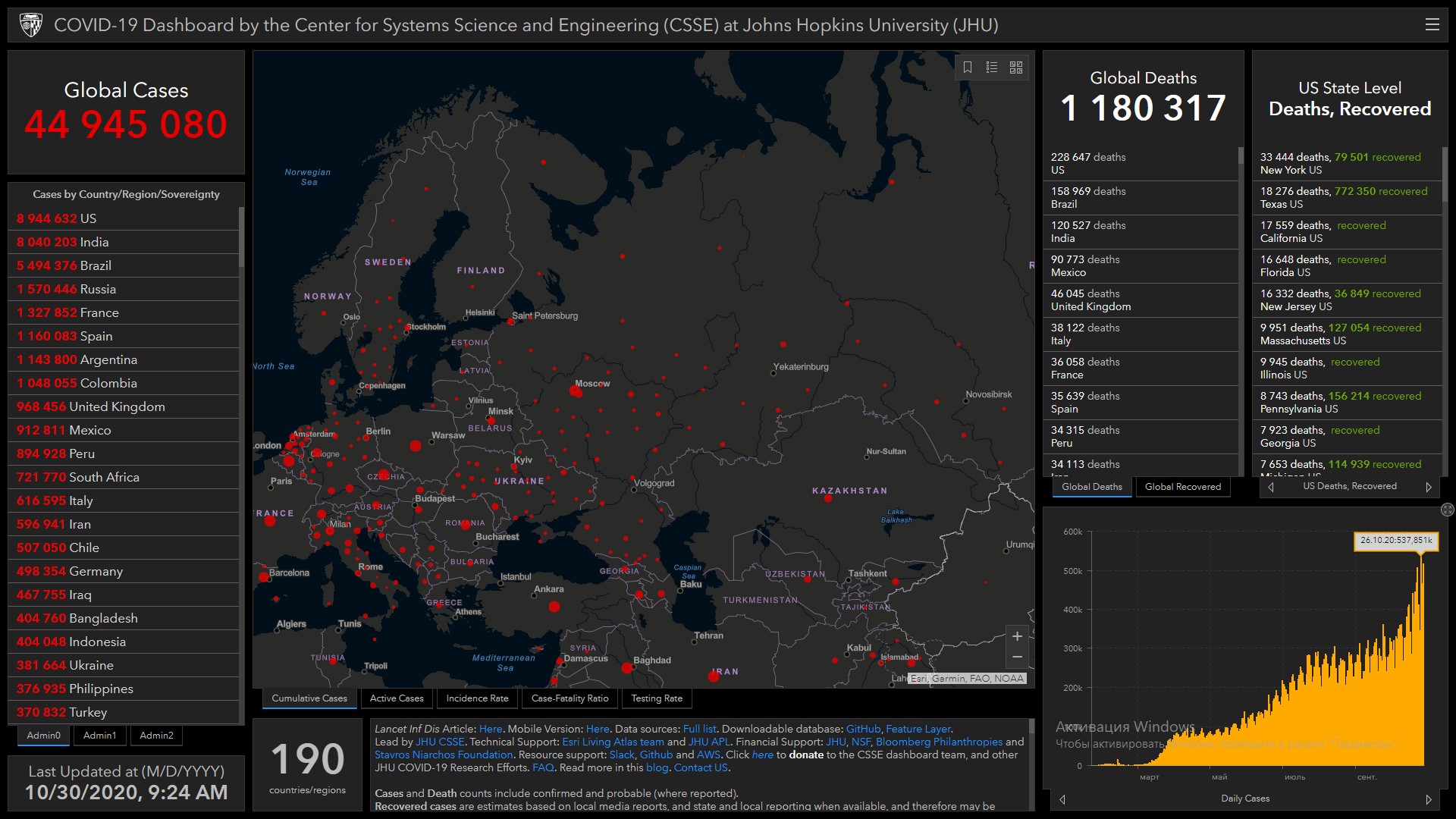Select the Global Recovered tab
The height and width of the screenshot is (819, 1456).
pos(1182,487)
